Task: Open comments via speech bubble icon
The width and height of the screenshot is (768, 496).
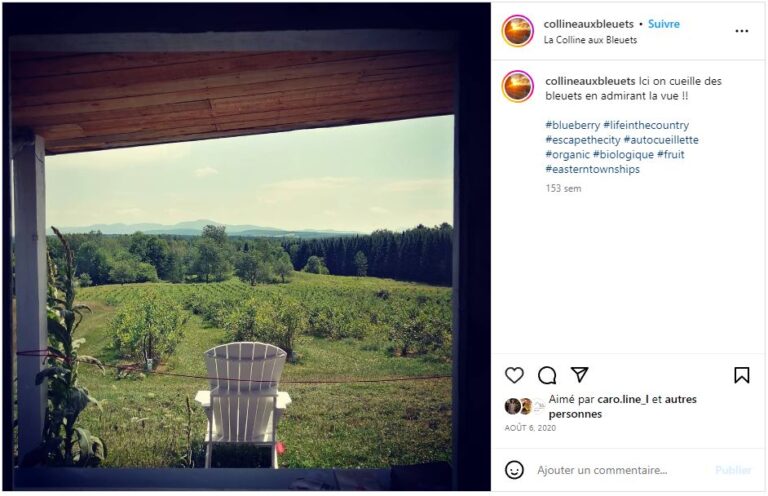Action: pos(547,375)
